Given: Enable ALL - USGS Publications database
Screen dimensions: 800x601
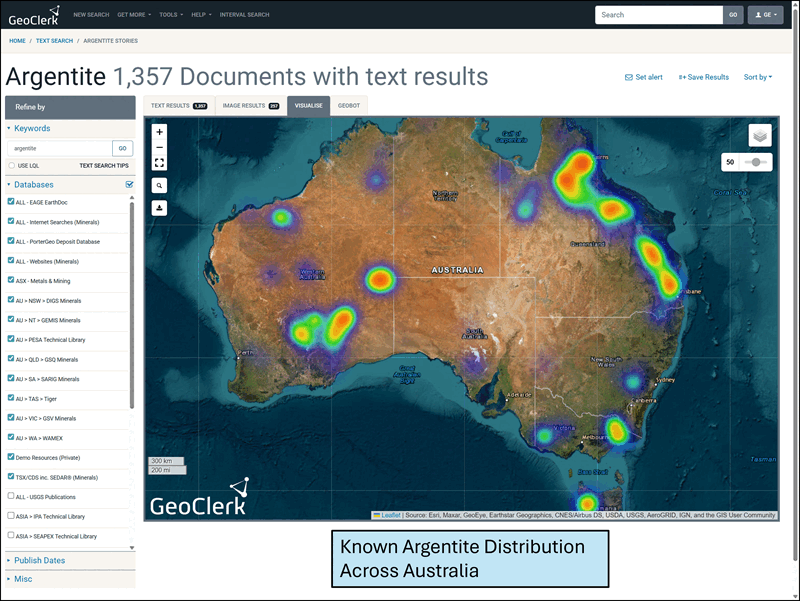Looking at the screenshot, I should point(11,496).
